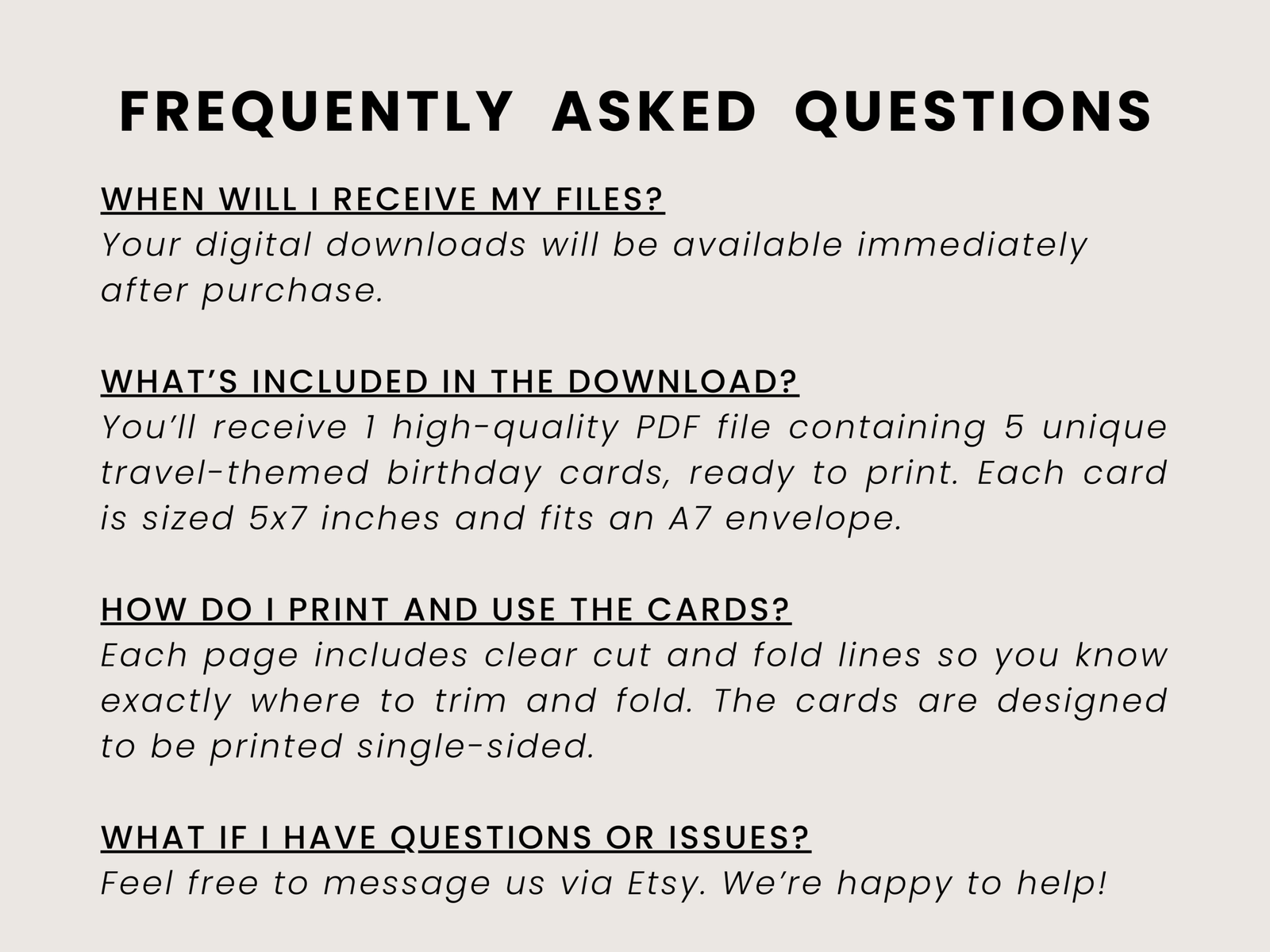Click the words 'after purchase.'
Screen dimensions: 1270x952
click(242, 291)
